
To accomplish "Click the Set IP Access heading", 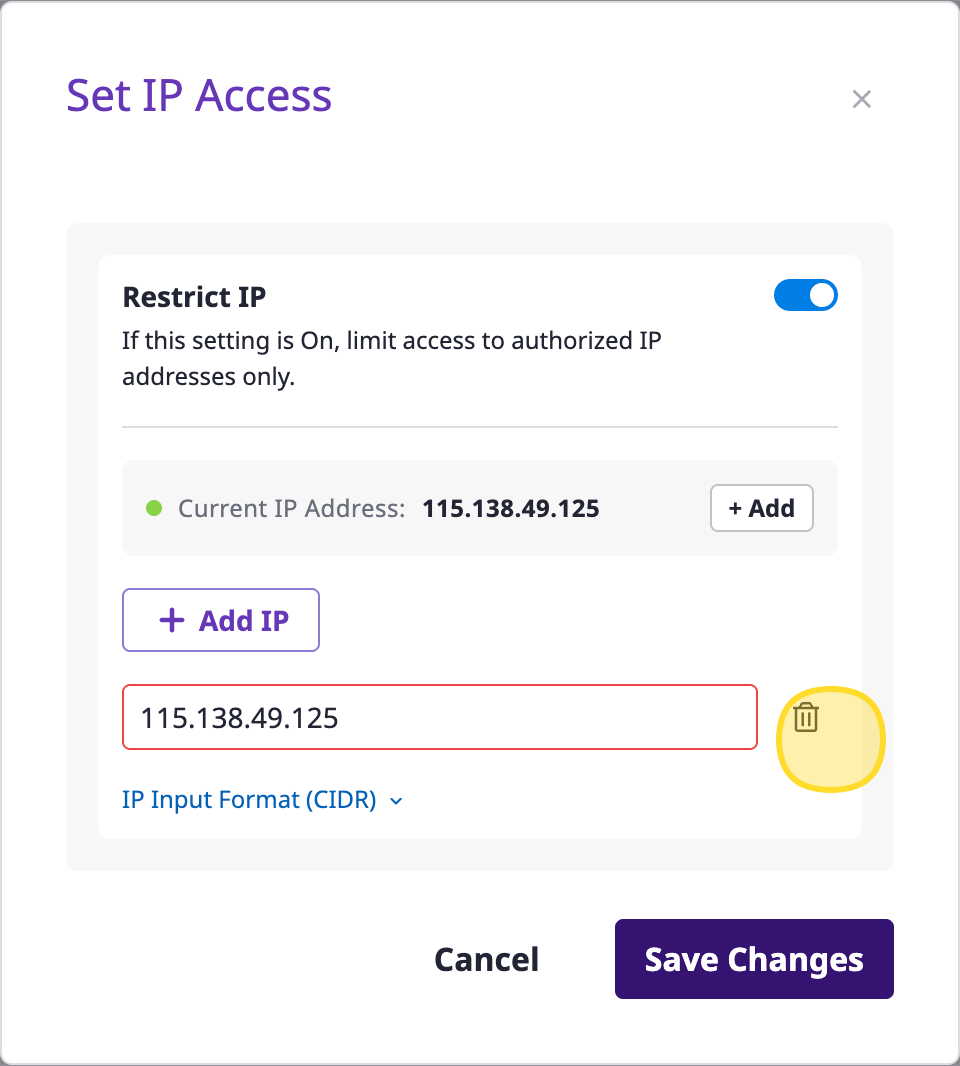I will click(x=199, y=96).
